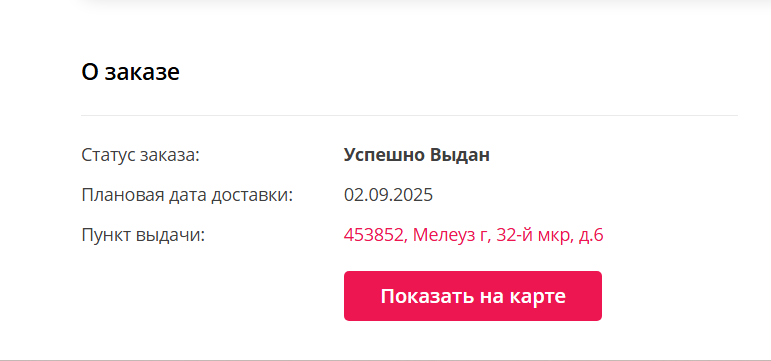Click the horizontal divider below the heading

(409, 116)
